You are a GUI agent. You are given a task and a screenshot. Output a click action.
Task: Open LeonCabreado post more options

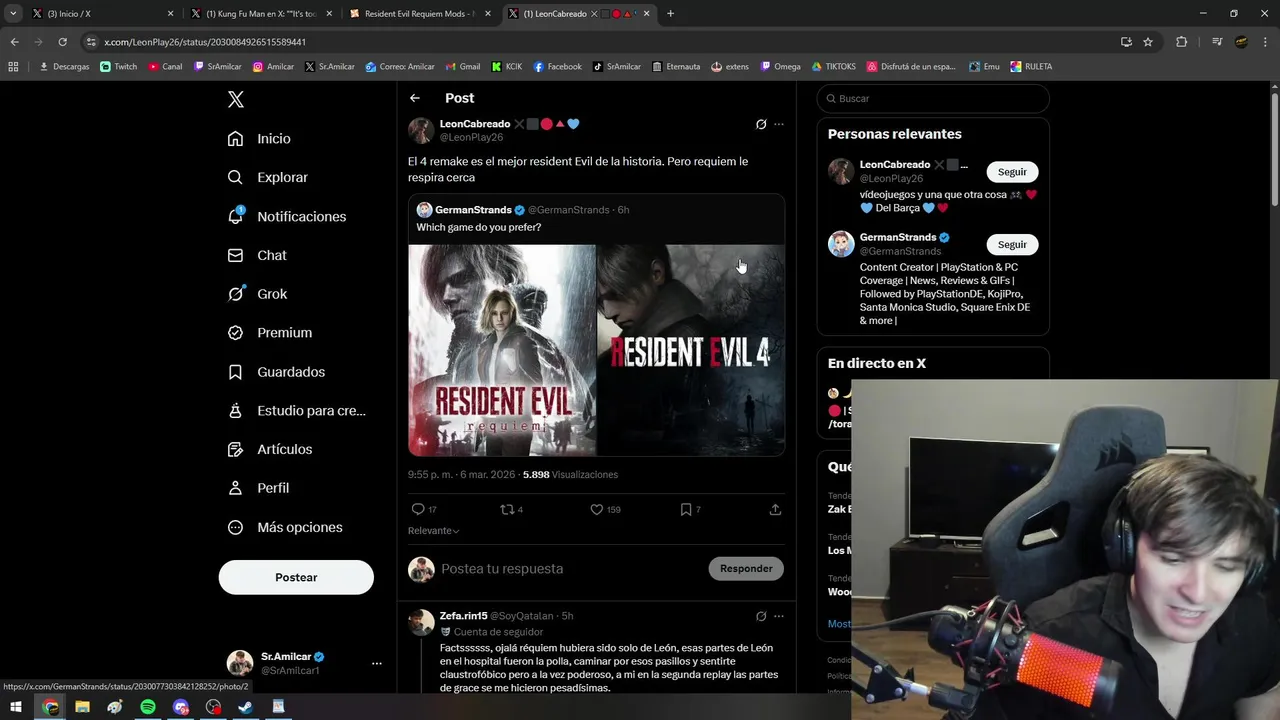click(779, 124)
